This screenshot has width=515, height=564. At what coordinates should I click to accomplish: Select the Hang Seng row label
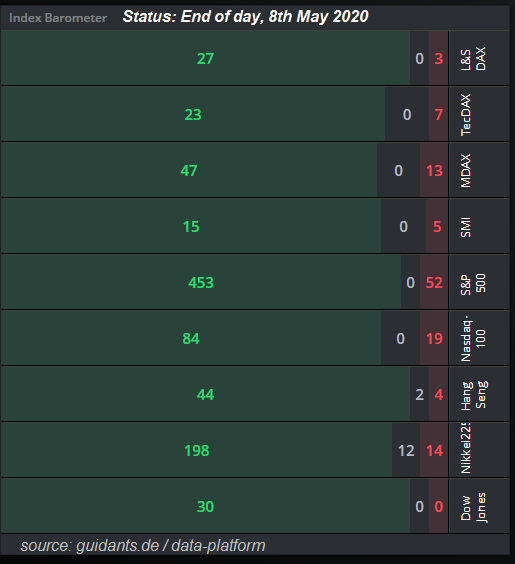[473, 395]
